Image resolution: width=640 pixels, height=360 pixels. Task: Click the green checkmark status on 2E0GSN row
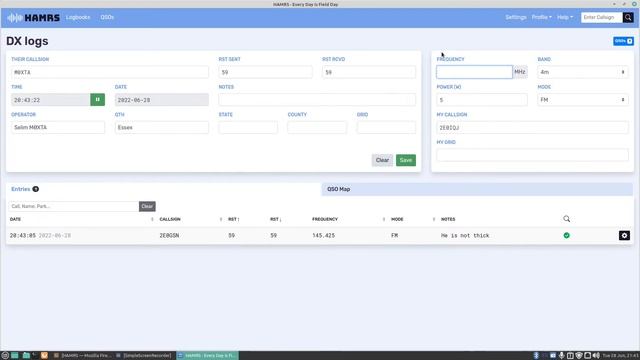(x=567, y=236)
